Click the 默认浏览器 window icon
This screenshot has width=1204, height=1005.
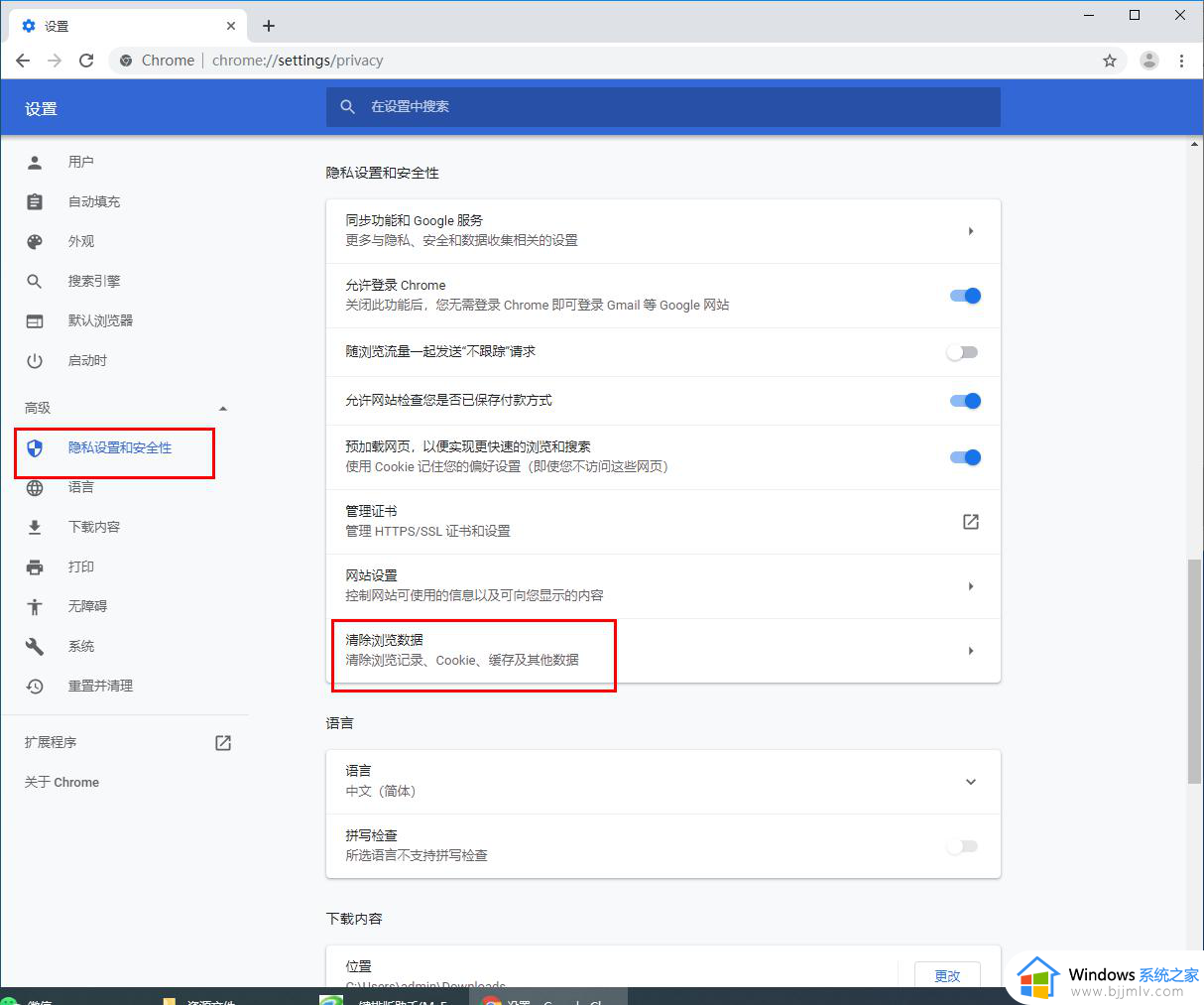click(x=35, y=320)
